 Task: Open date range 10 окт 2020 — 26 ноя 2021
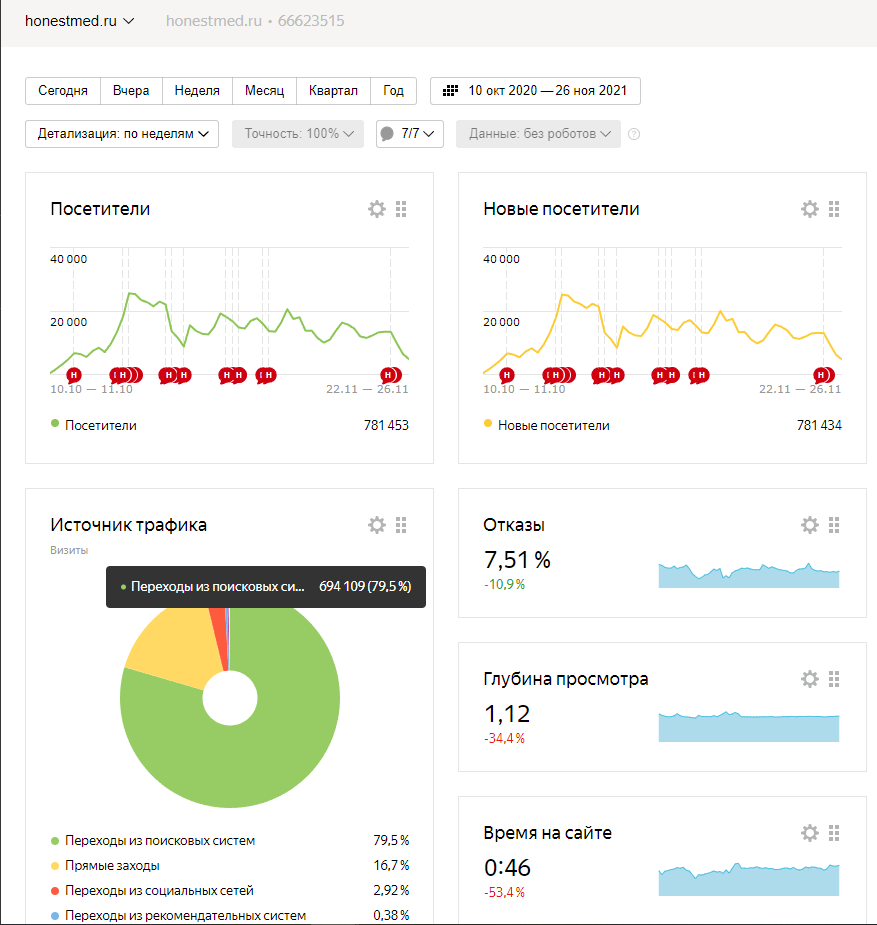535,91
